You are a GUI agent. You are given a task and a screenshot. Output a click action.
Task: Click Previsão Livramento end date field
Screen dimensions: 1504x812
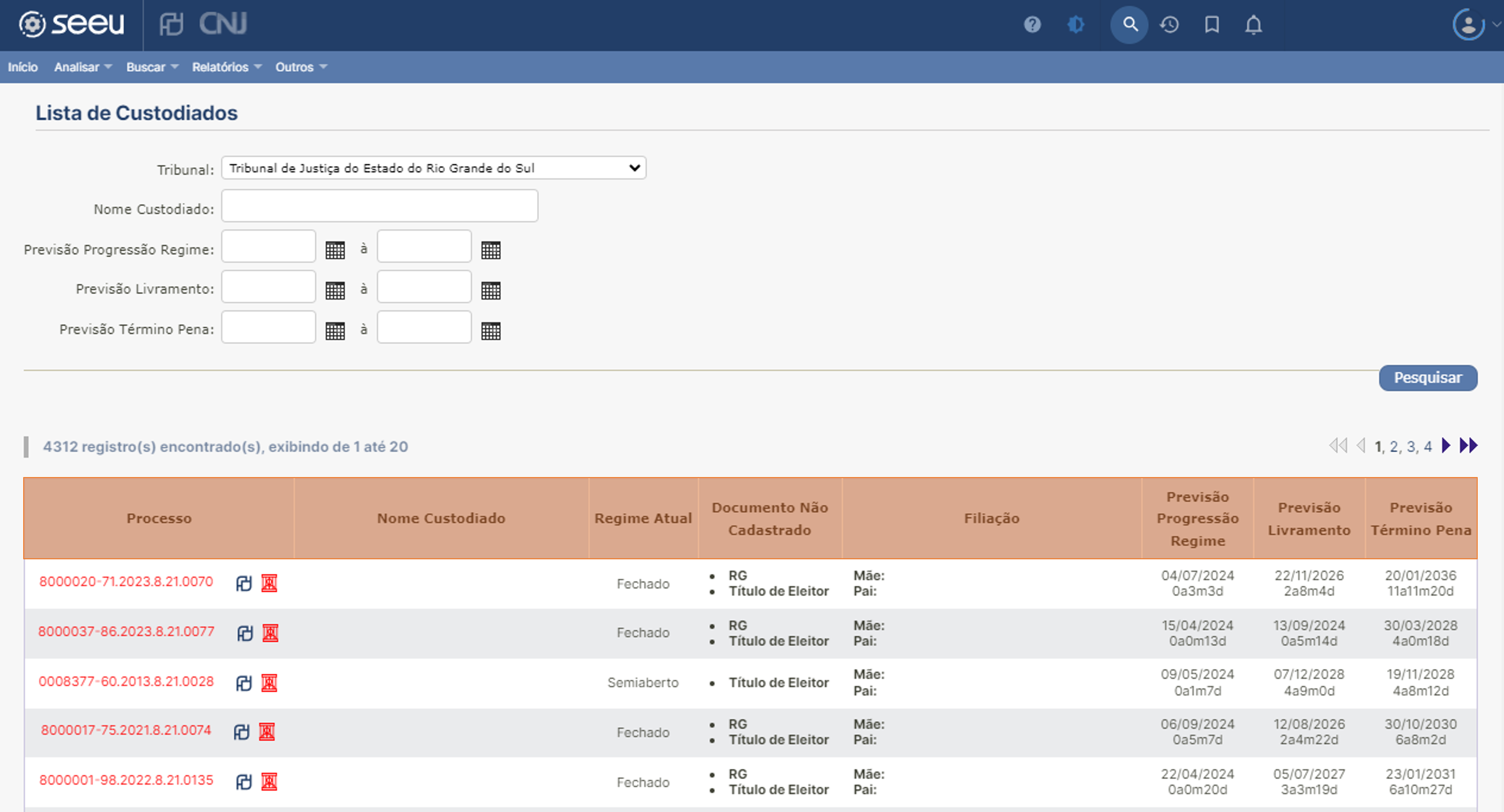(x=425, y=287)
